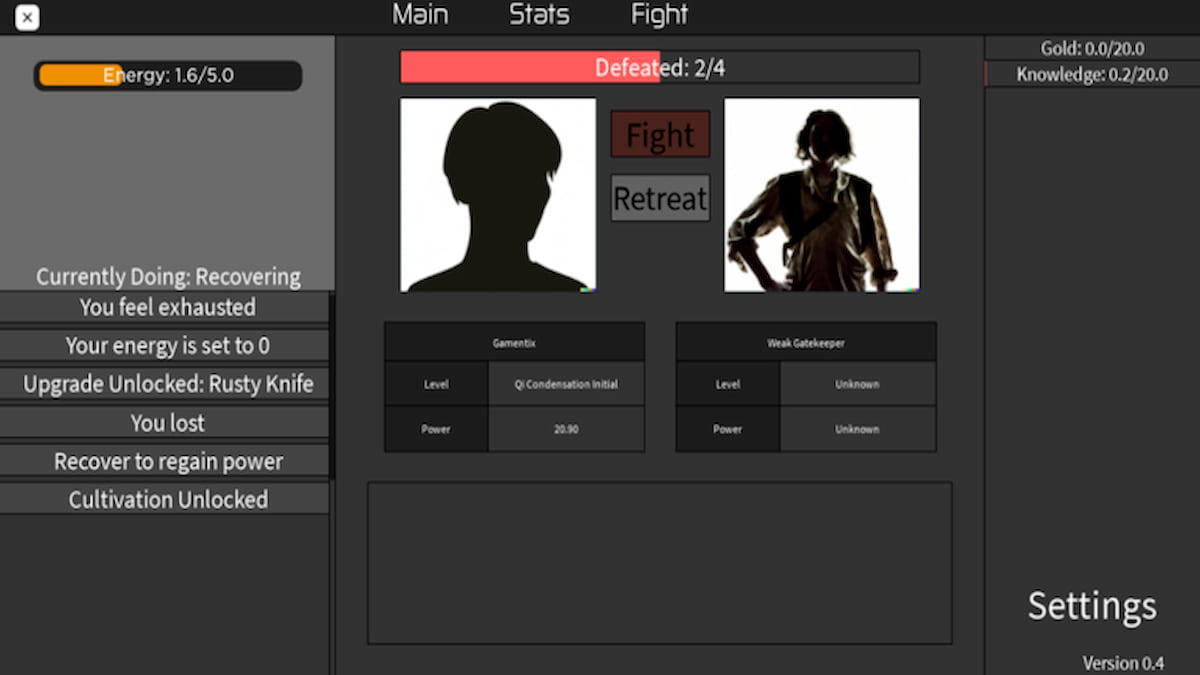The width and height of the screenshot is (1200, 675).
Task: Click the Gold resource counter
Action: pyautogui.click(x=1092, y=48)
